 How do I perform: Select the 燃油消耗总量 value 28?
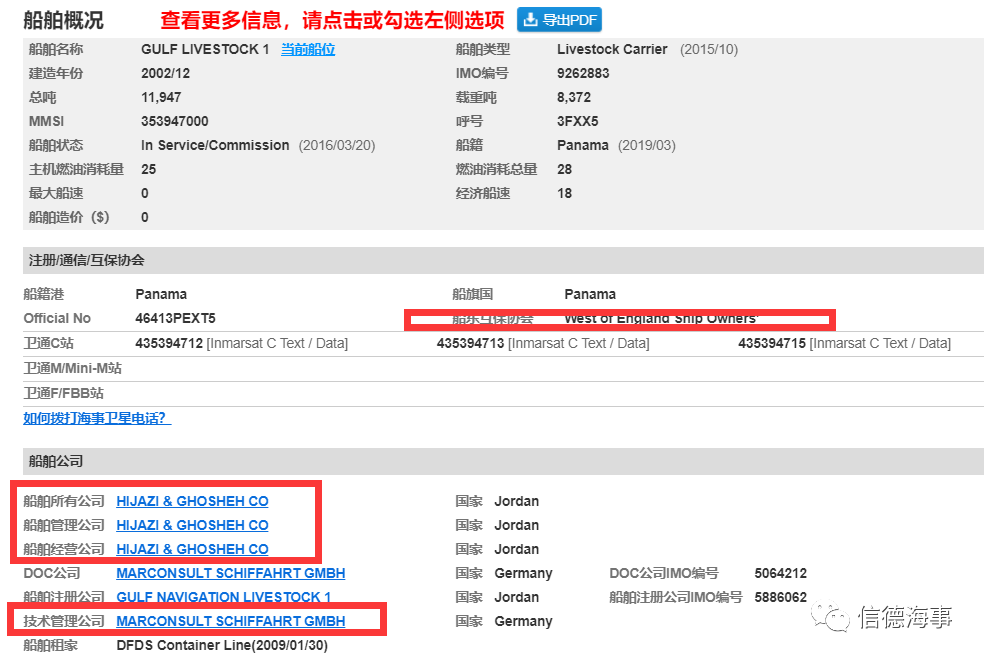564,169
